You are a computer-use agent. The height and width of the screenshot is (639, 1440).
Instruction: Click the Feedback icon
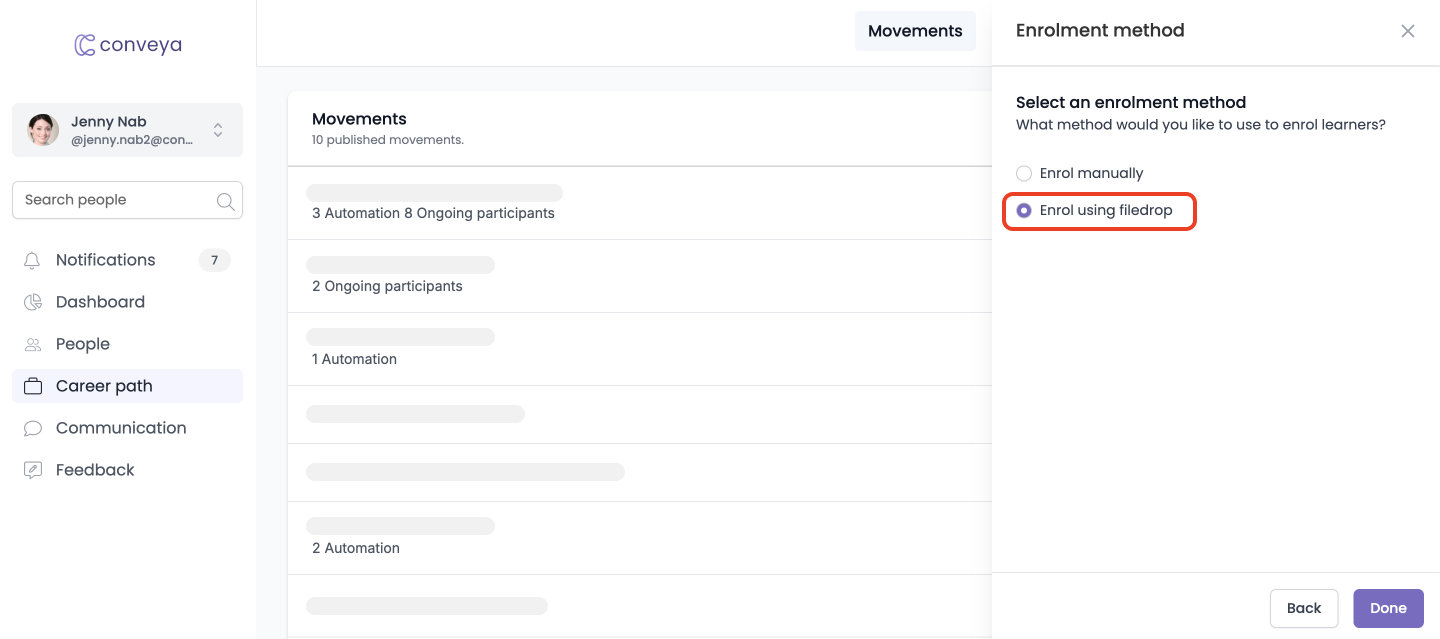tap(33, 470)
